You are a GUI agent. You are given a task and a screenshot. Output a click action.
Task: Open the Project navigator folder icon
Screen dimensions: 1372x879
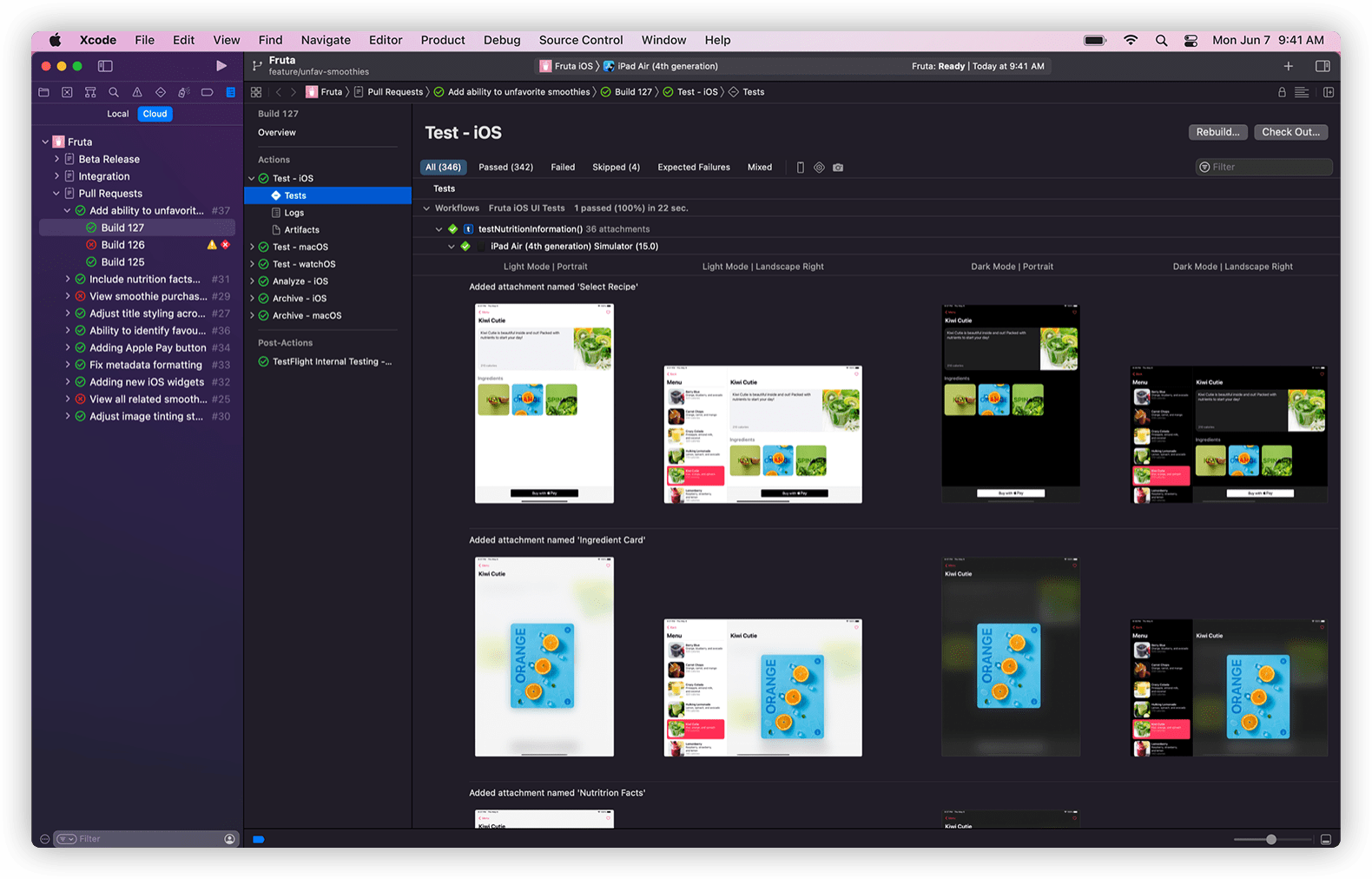[44, 92]
